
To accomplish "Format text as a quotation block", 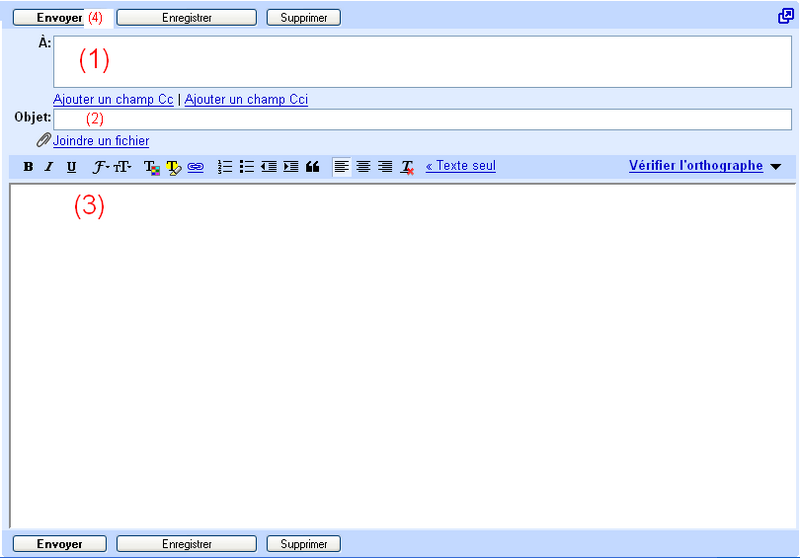I will click(x=312, y=166).
